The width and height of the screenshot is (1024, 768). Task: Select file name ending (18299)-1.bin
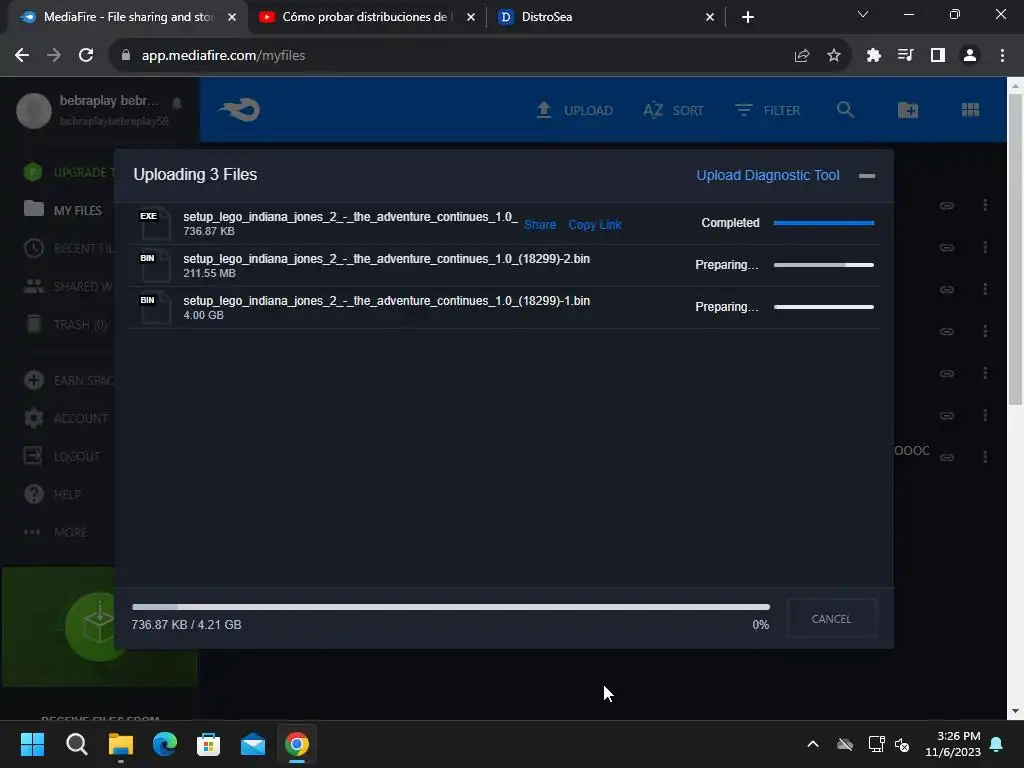(387, 300)
